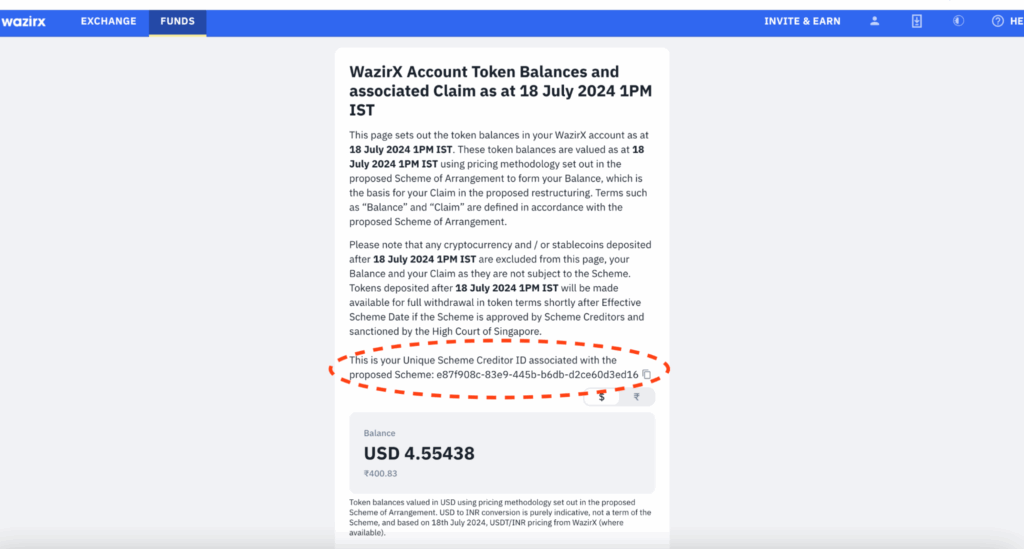Screen dimensions: 1024x549
Task: Open the EXCHANGE tab
Action: [x=108, y=22]
